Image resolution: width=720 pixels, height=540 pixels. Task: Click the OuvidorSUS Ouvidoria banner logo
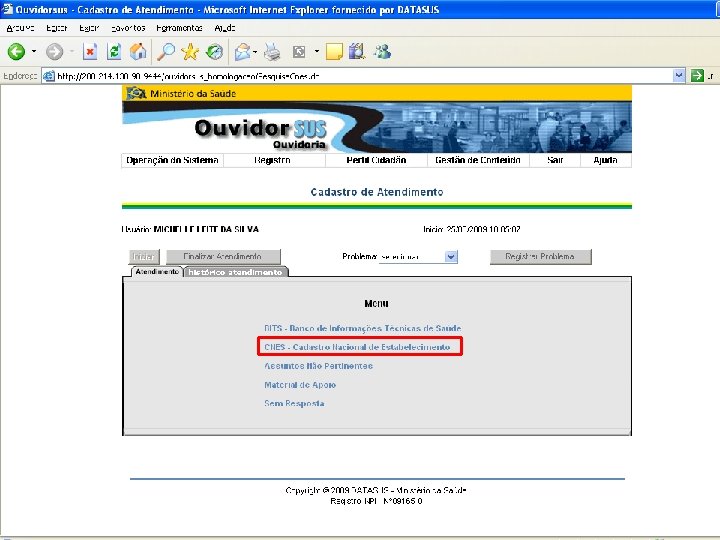260,134
